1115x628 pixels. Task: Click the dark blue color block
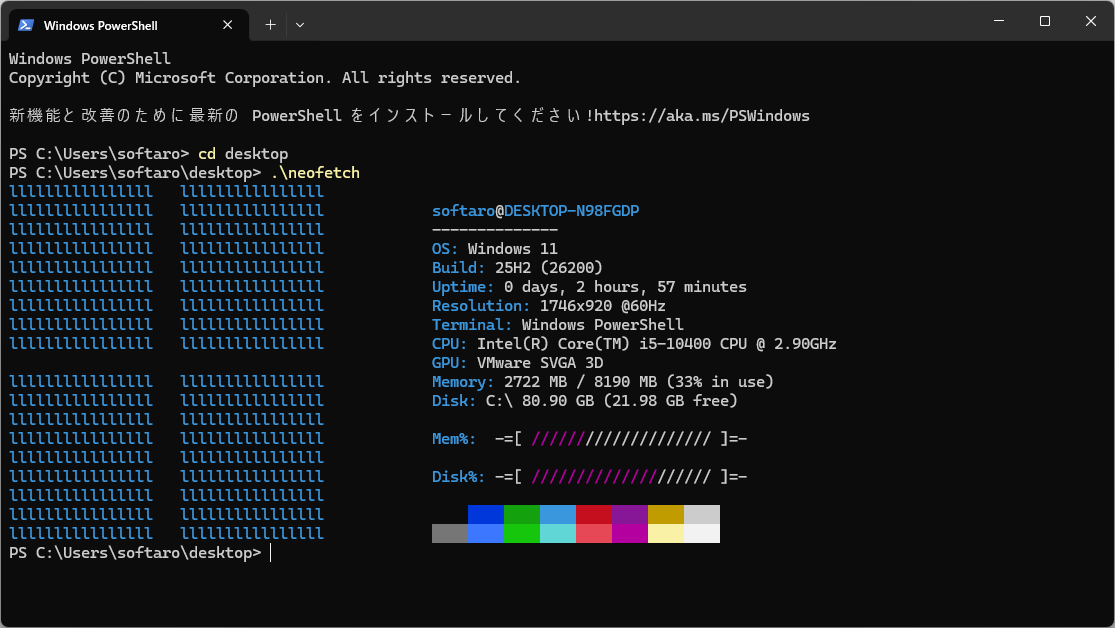pyautogui.click(x=485, y=514)
